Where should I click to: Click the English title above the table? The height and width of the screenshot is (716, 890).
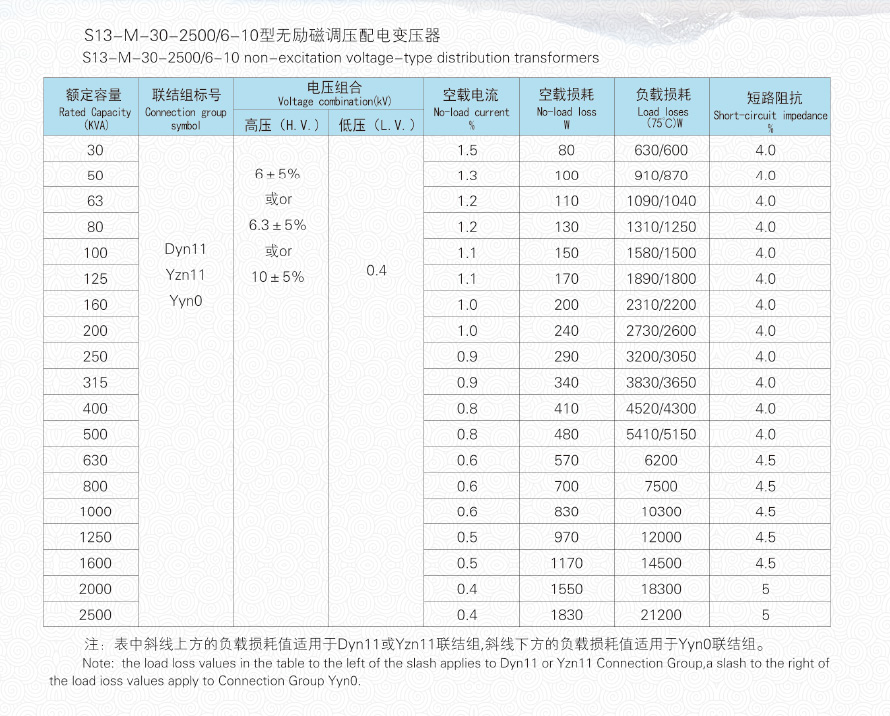342,58
